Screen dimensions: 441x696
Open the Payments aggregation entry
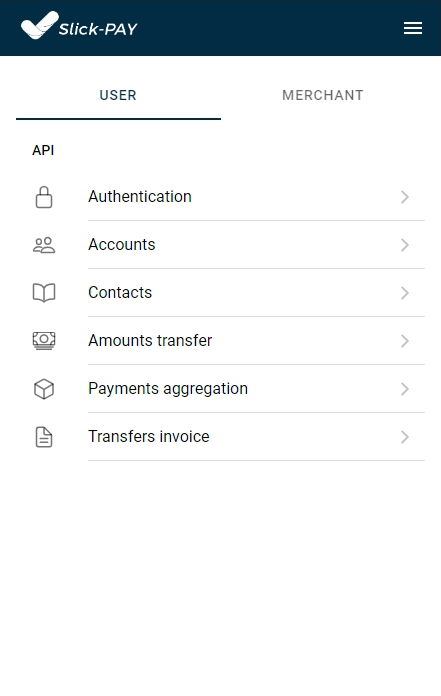220,389
